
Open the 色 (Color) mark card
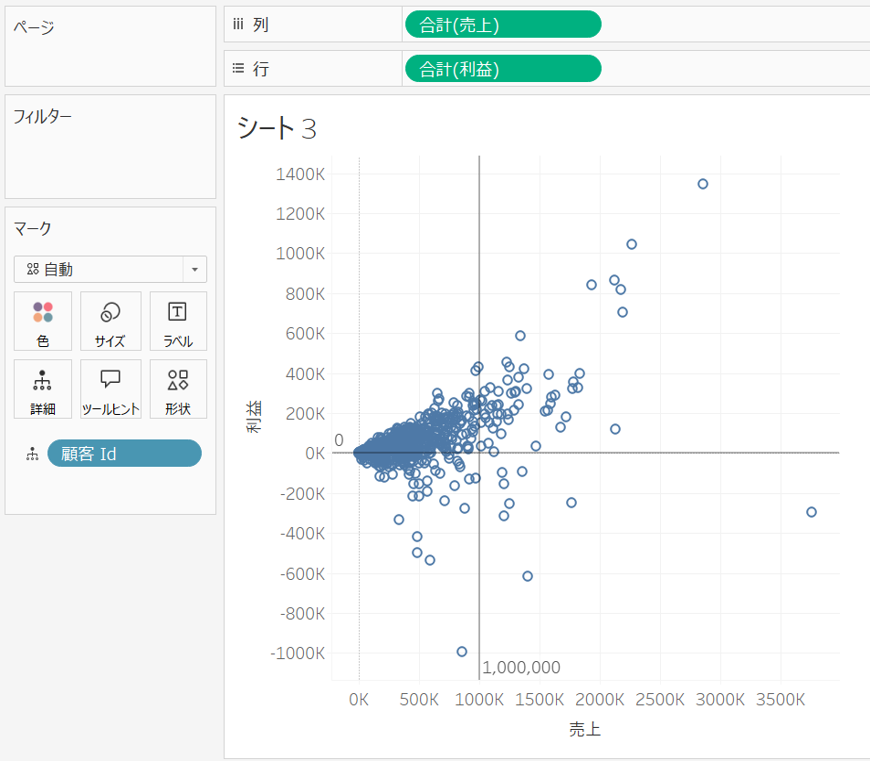[x=43, y=321]
